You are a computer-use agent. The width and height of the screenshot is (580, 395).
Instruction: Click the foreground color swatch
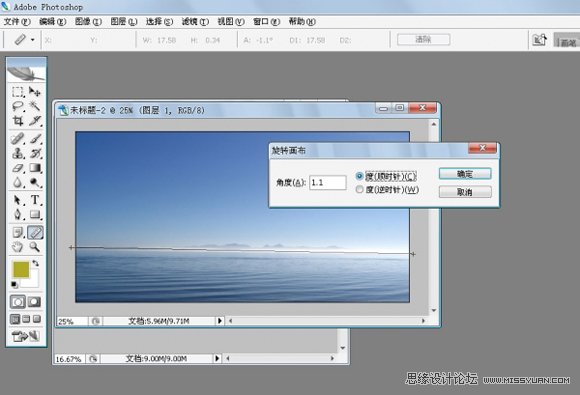[x=21, y=269]
